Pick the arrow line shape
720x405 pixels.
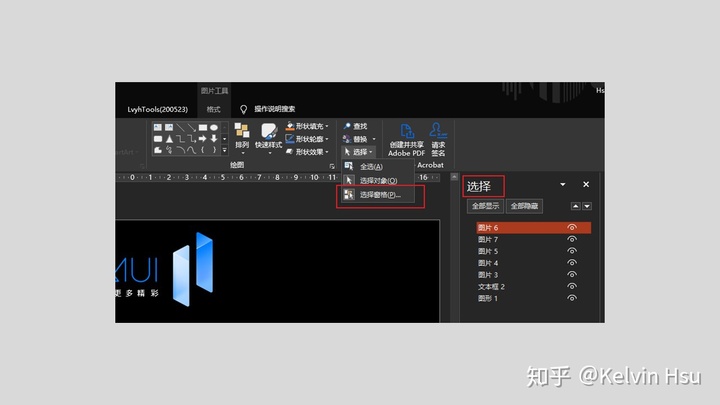click(192, 127)
